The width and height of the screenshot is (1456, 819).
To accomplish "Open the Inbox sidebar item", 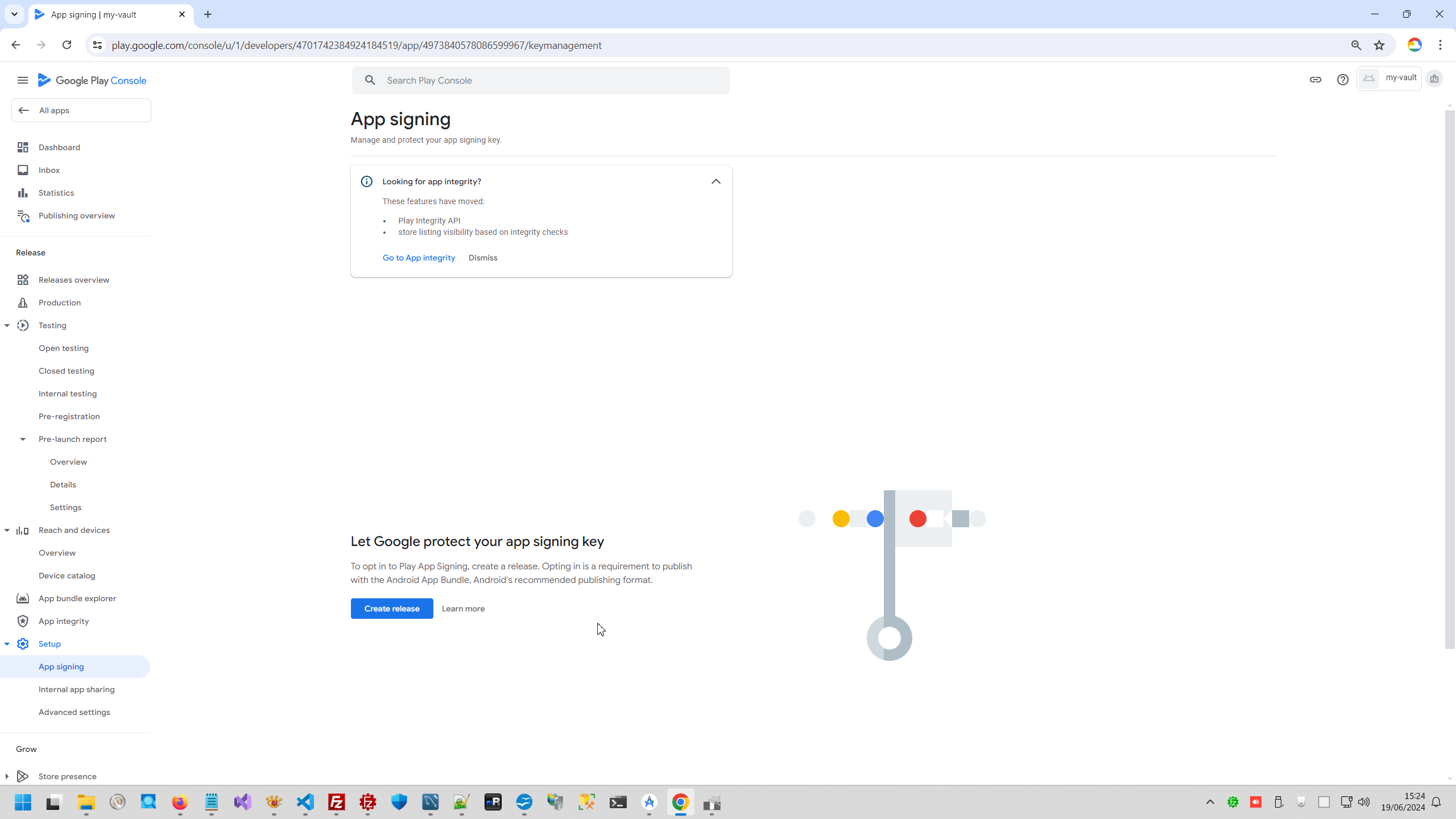I will click(x=49, y=170).
